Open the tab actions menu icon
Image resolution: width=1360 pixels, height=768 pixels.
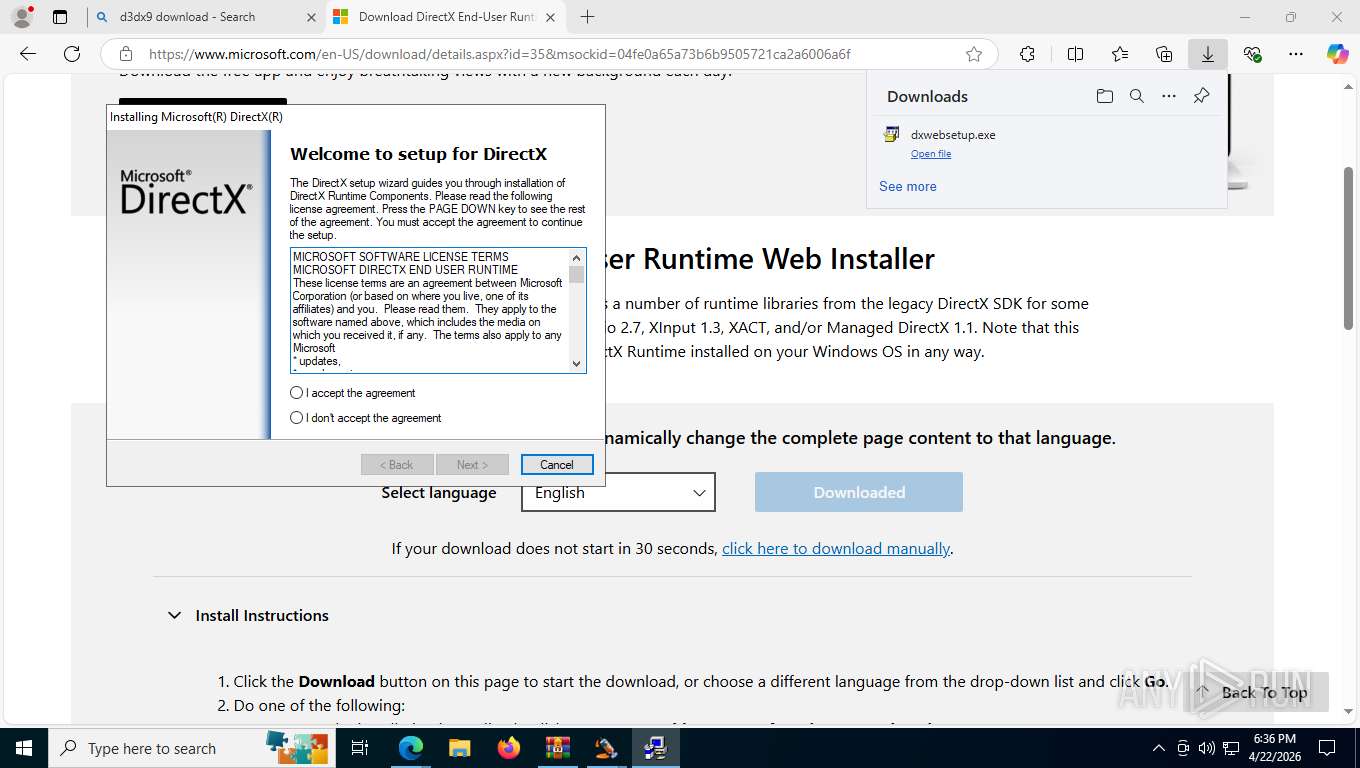[60, 17]
